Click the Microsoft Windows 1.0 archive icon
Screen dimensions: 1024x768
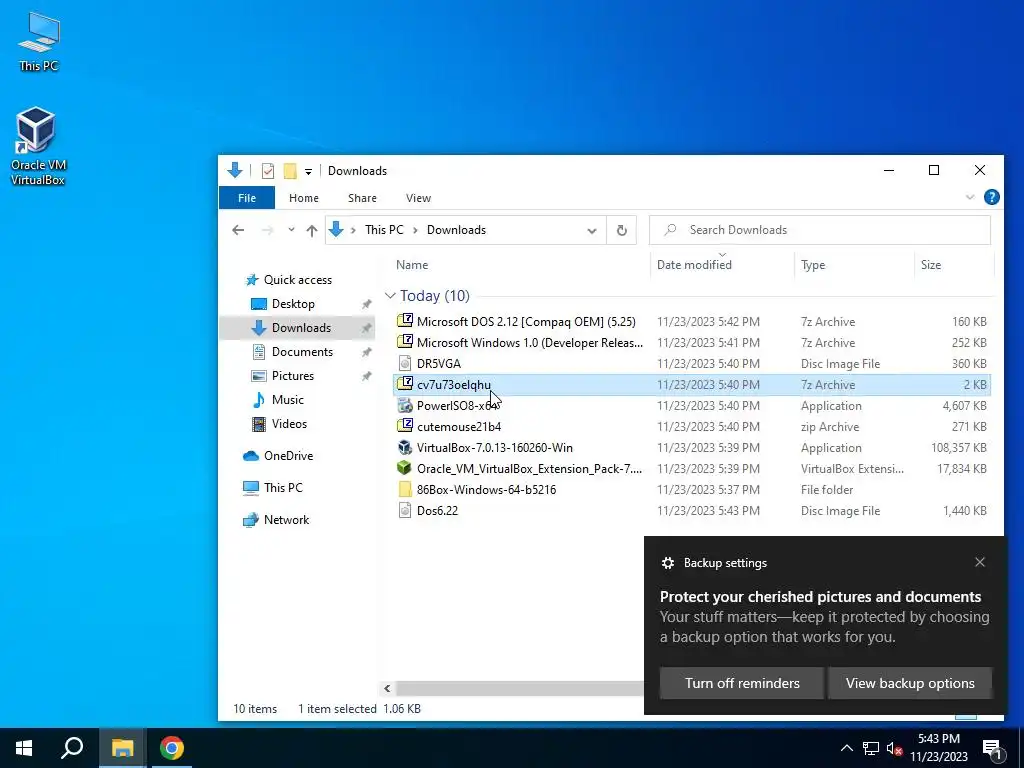pyautogui.click(x=405, y=342)
